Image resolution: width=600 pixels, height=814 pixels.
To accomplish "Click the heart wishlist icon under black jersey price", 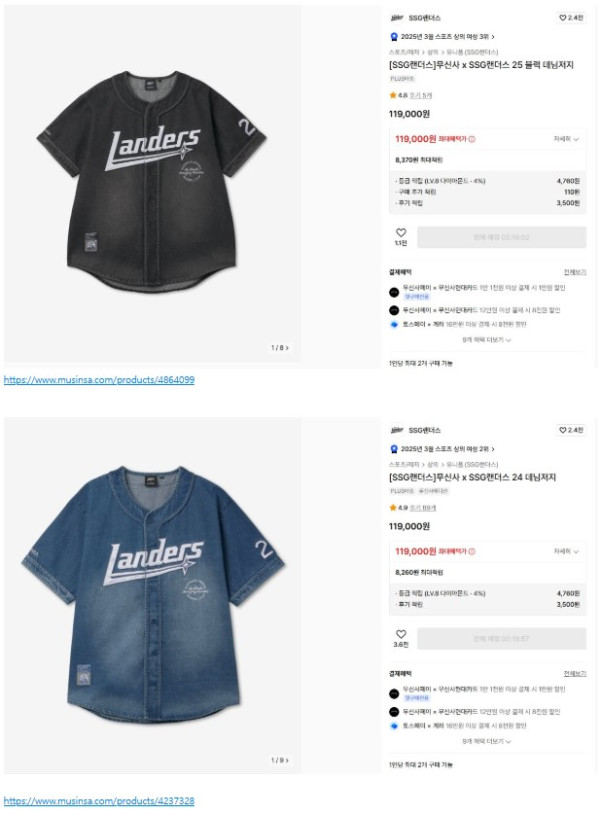I will pos(401,233).
